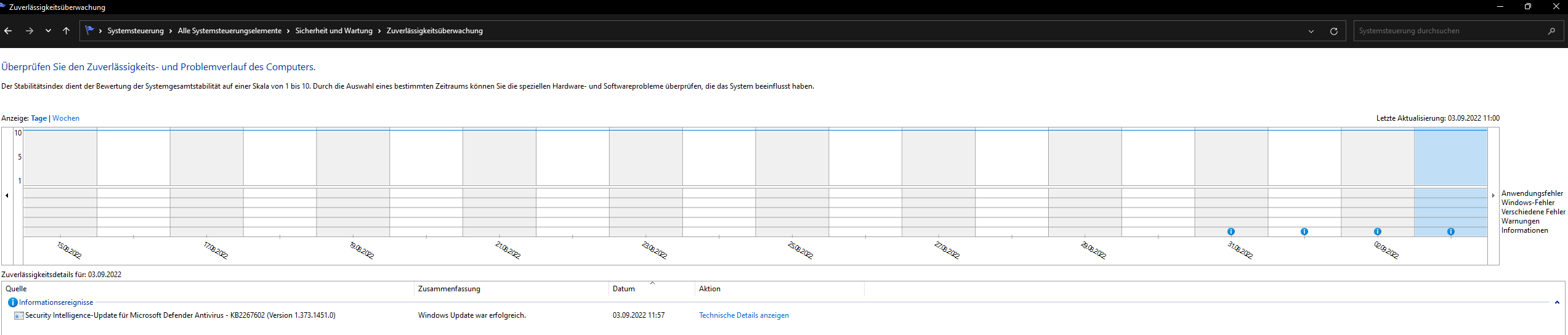Click the Informationen legend label
The height and width of the screenshot is (335, 1568).
(1525, 230)
